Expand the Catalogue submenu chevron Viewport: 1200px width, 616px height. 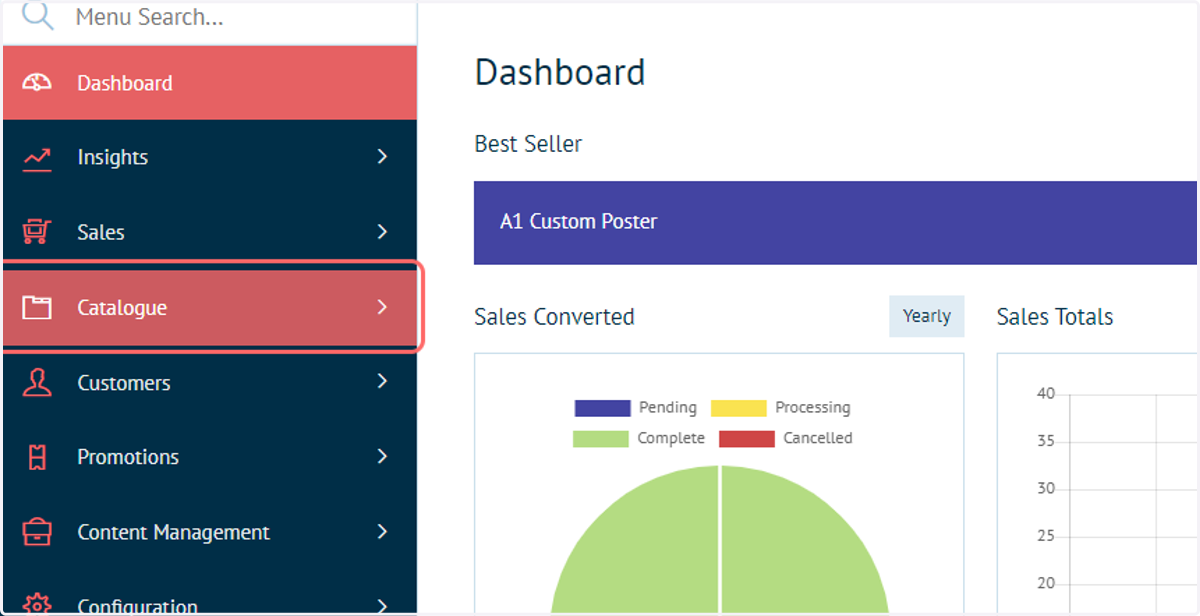pos(382,307)
